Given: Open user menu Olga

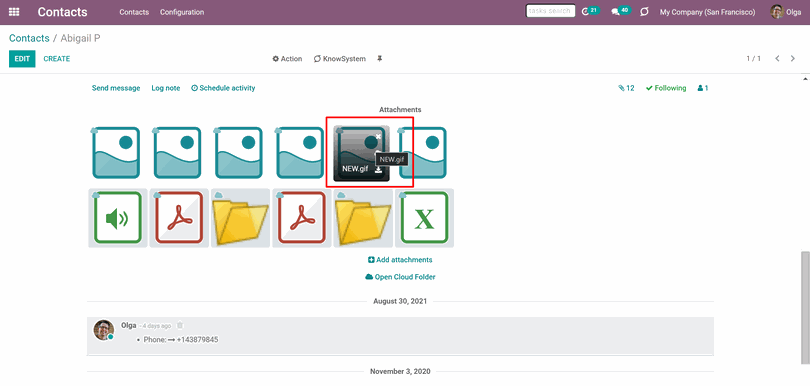Looking at the screenshot, I should (x=786, y=12).
